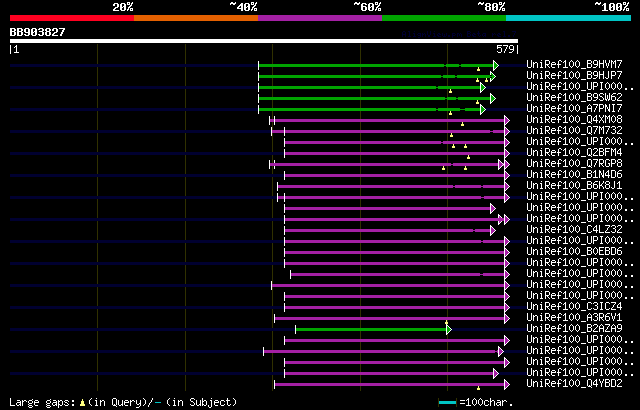The width and height of the screenshot is (640, 410).
Task: Open hit UniRef100_B9HJP7
Action: coord(574,75)
